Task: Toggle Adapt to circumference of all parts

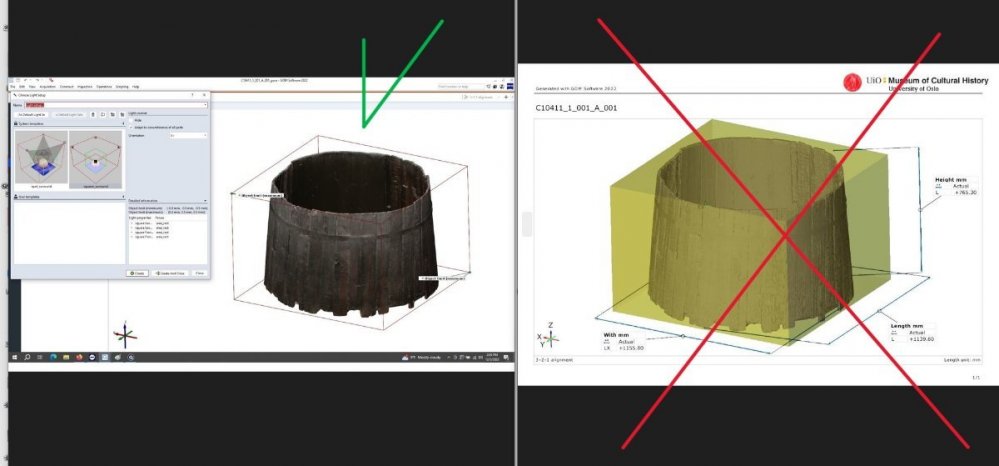Action: (132, 127)
